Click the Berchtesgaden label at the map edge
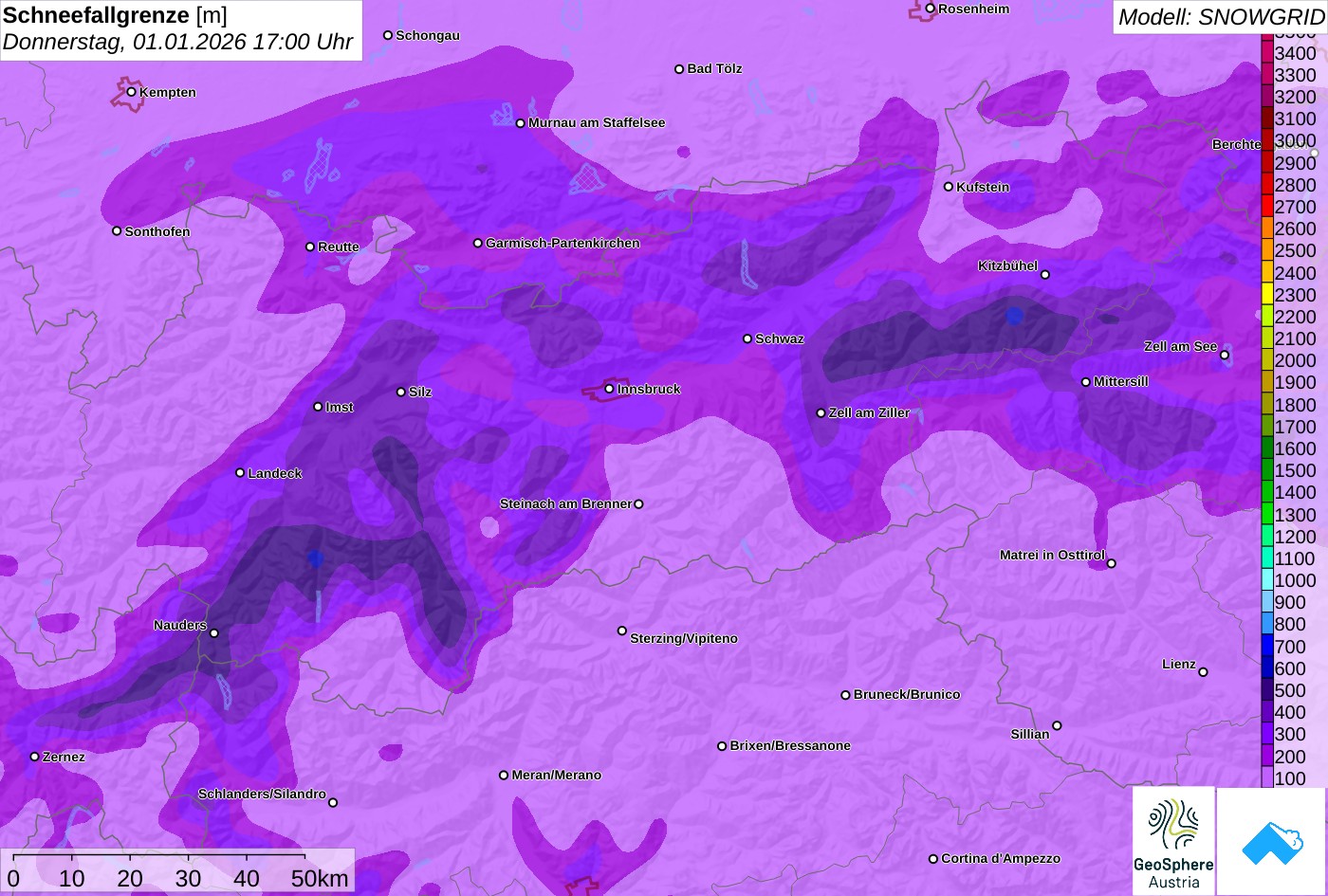Screen dimensions: 1328x896 pos(1236,144)
